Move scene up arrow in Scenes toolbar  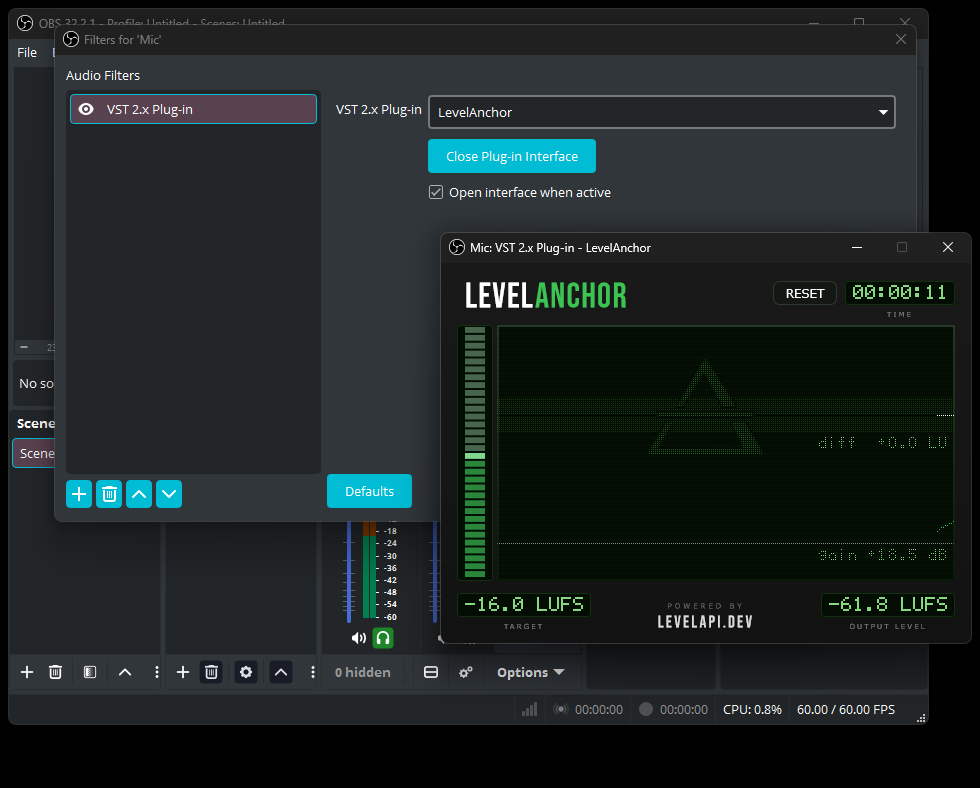point(125,672)
